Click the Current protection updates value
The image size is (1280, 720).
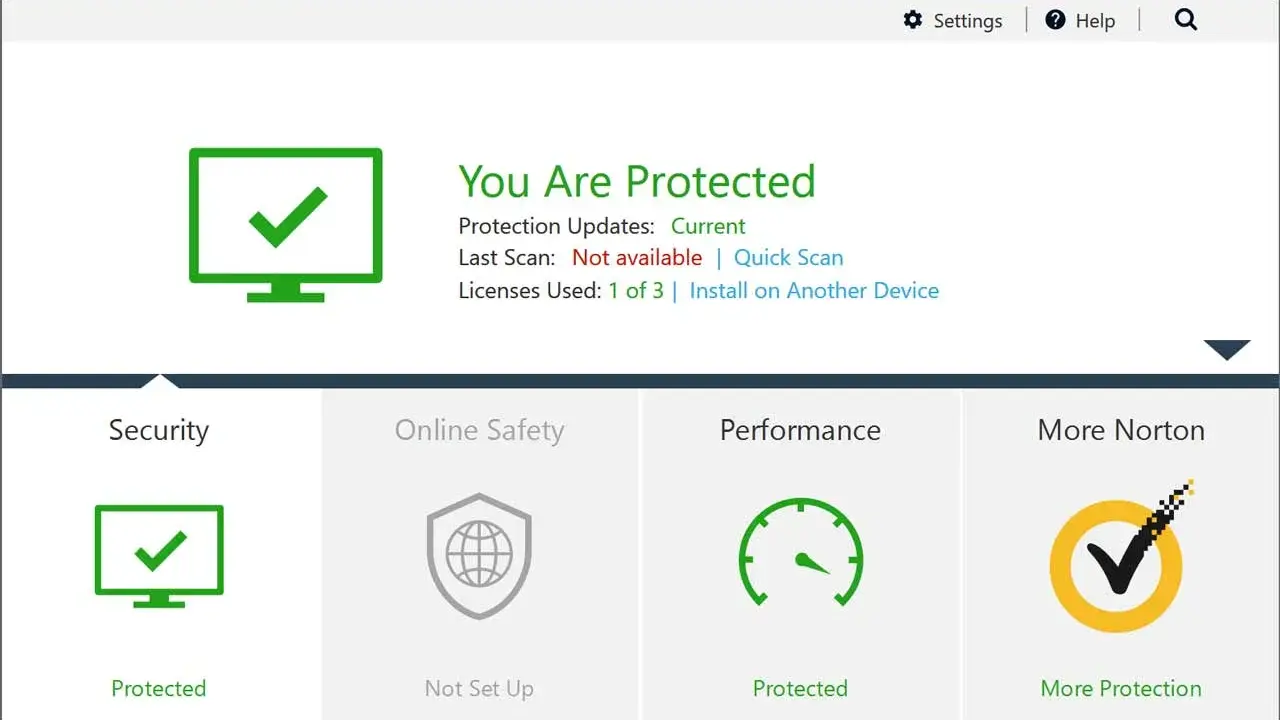[x=708, y=226]
